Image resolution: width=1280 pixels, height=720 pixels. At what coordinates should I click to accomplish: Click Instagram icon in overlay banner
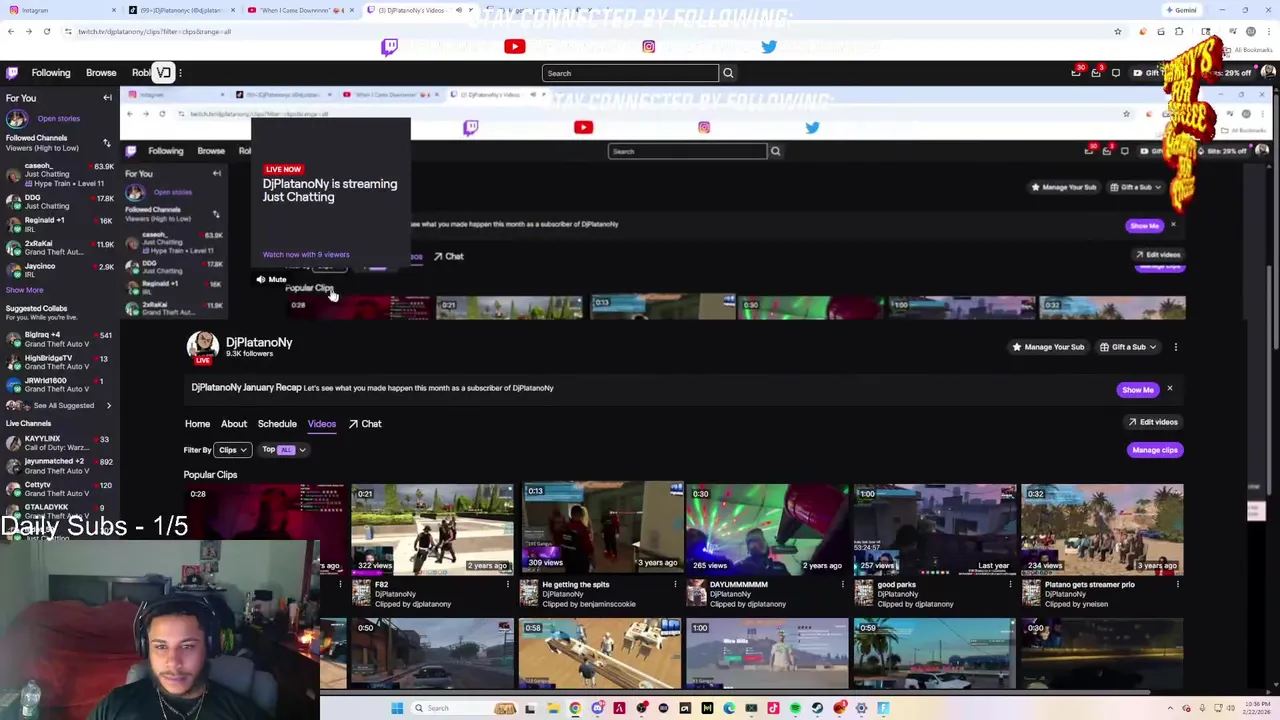coord(649,47)
